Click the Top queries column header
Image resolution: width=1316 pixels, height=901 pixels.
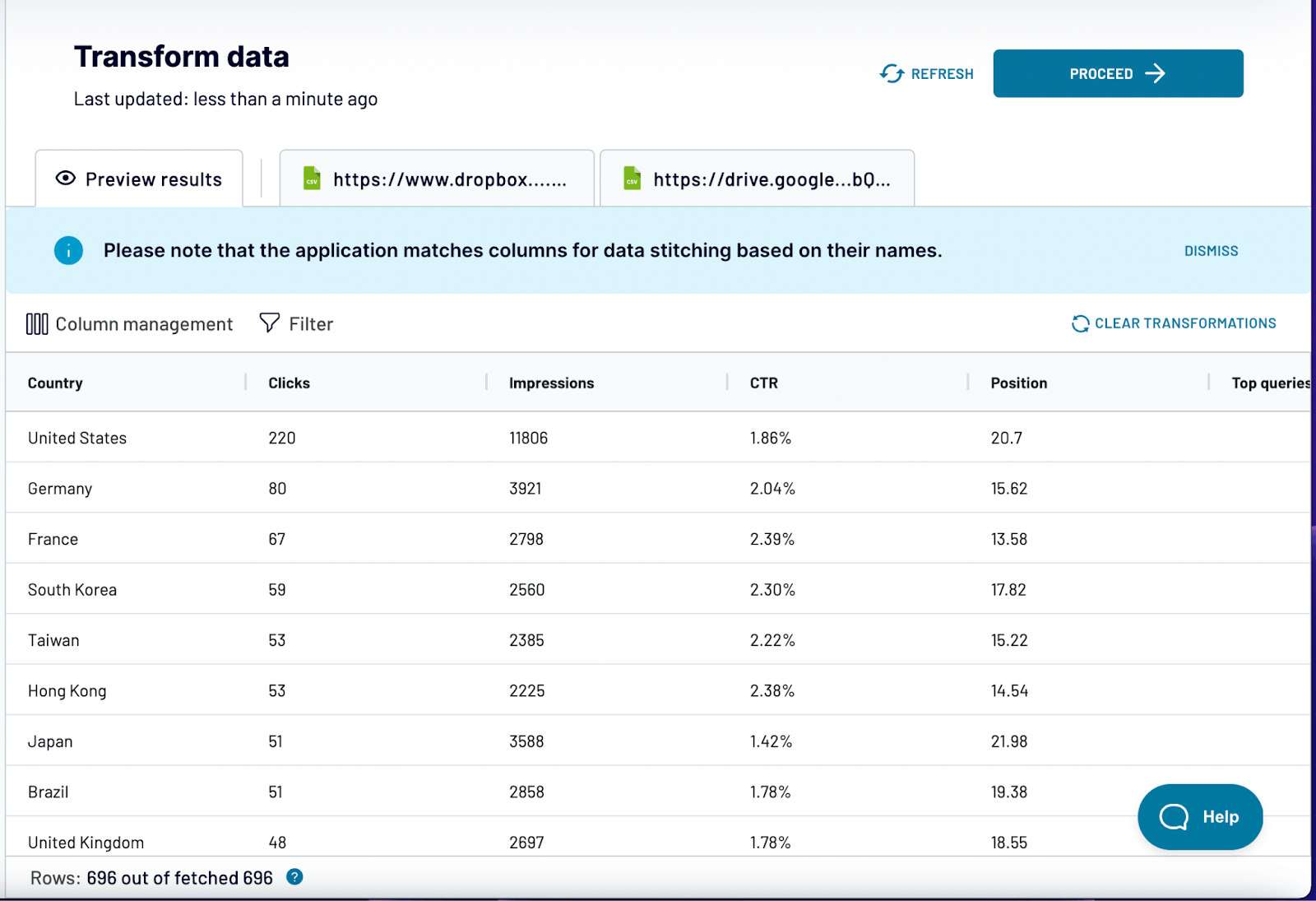pyautogui.click(x=1271, y=382)
